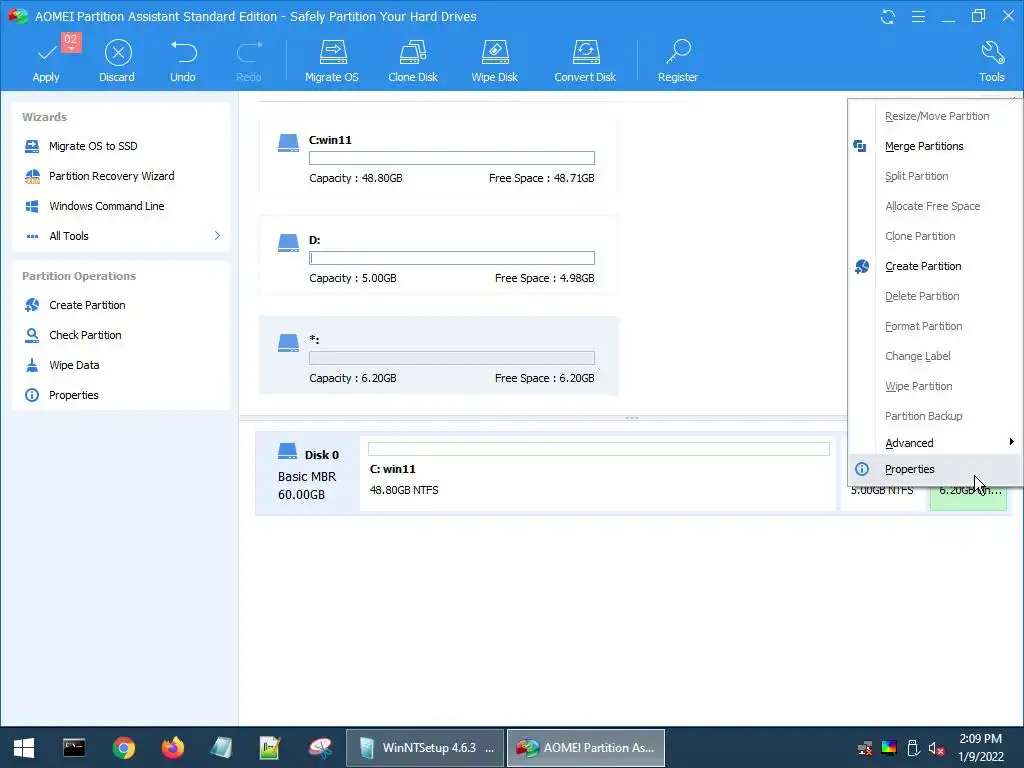Open the Windows Start menu

point(24,748)
